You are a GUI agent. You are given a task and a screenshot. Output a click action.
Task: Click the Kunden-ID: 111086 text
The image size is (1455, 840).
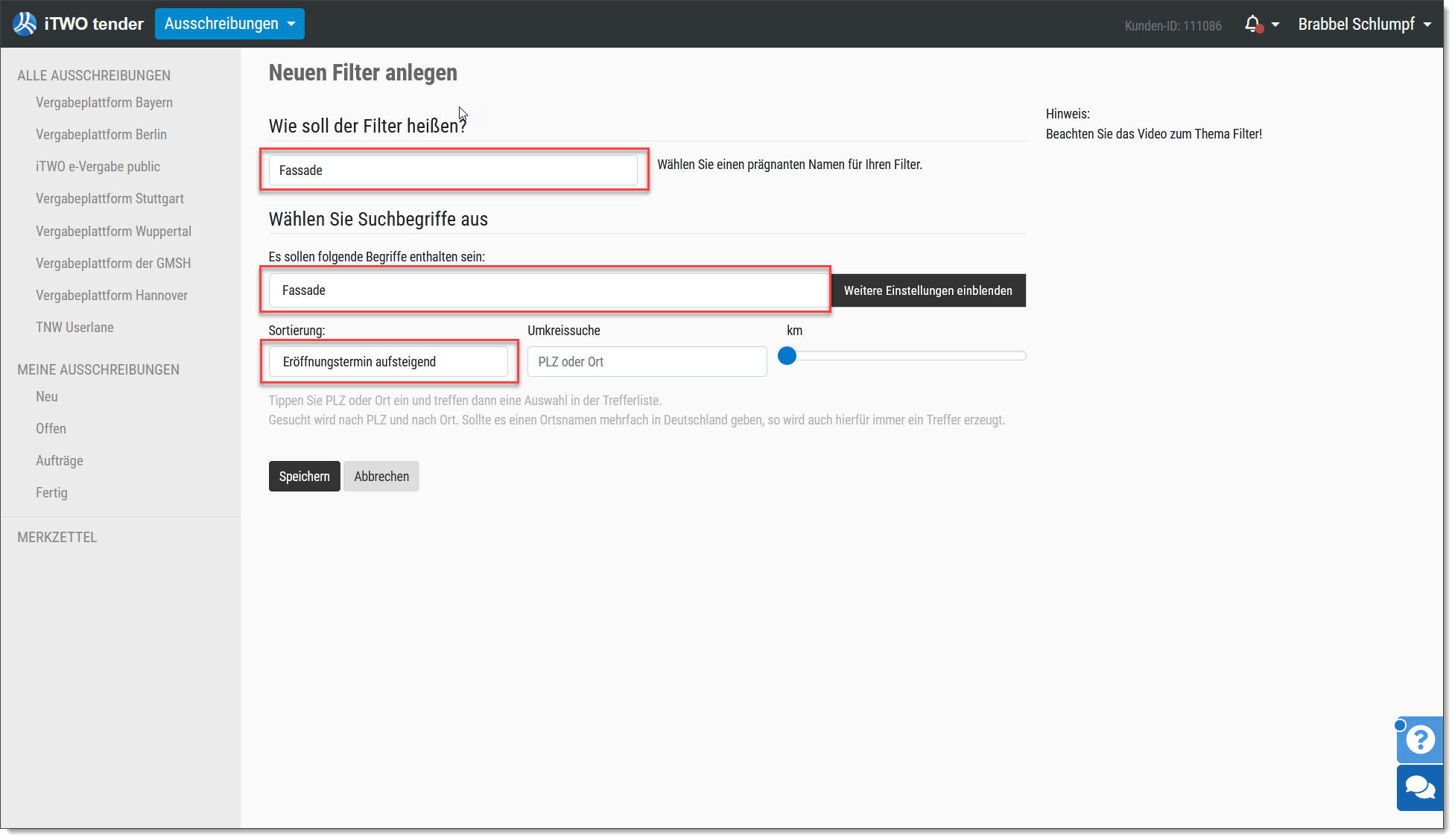pos(1173,26)
